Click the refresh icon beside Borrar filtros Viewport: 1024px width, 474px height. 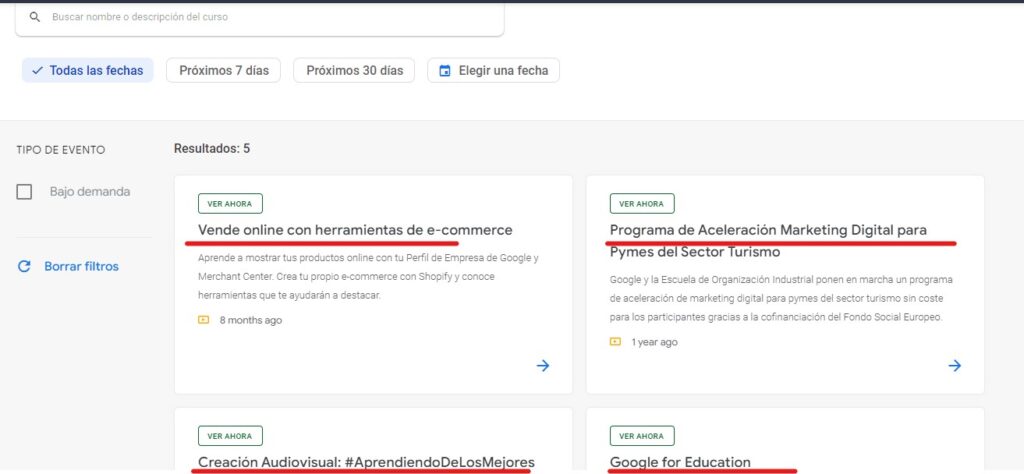click(25, 267)
